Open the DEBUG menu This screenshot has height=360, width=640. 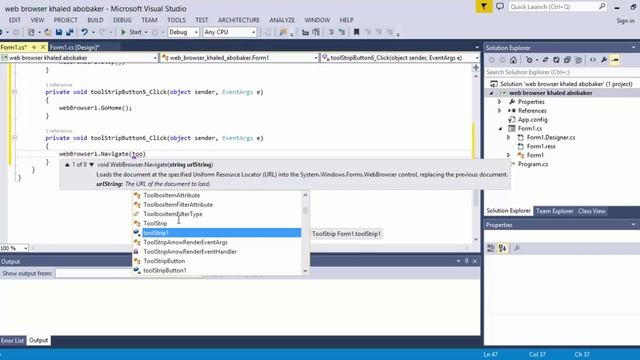click(x=122, y=20)
